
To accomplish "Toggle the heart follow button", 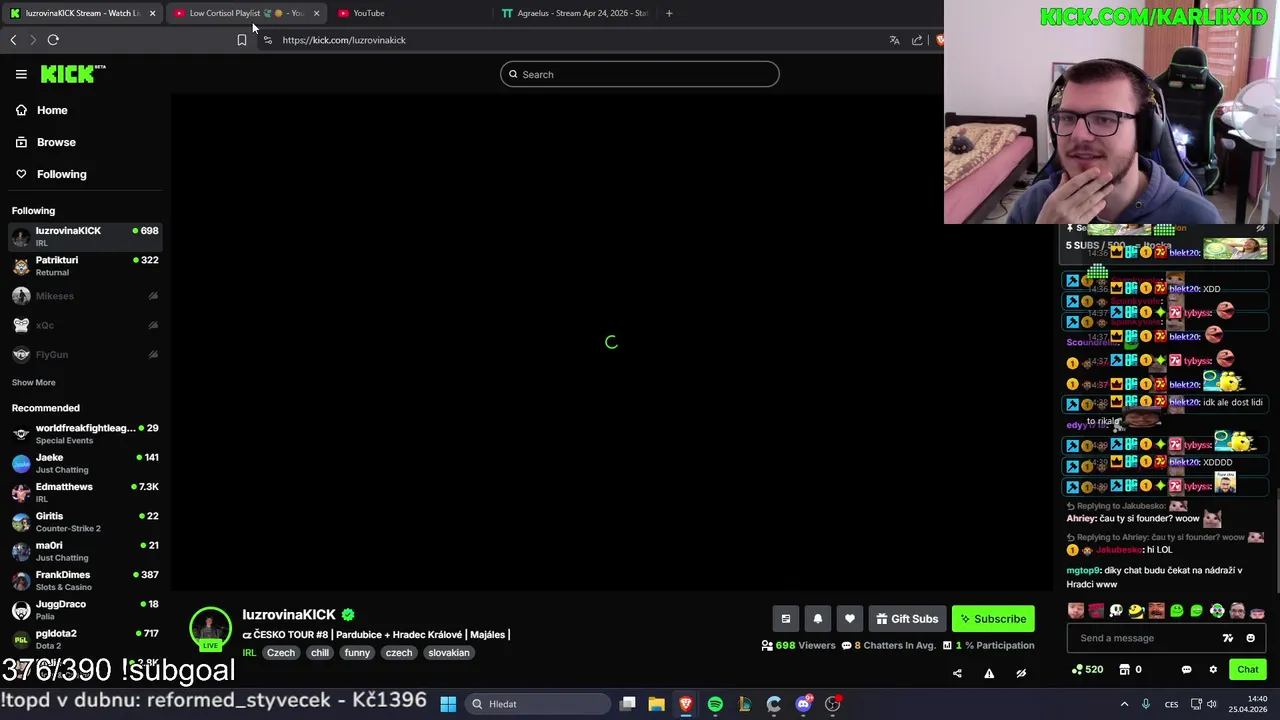I will (x=850, y=619).
